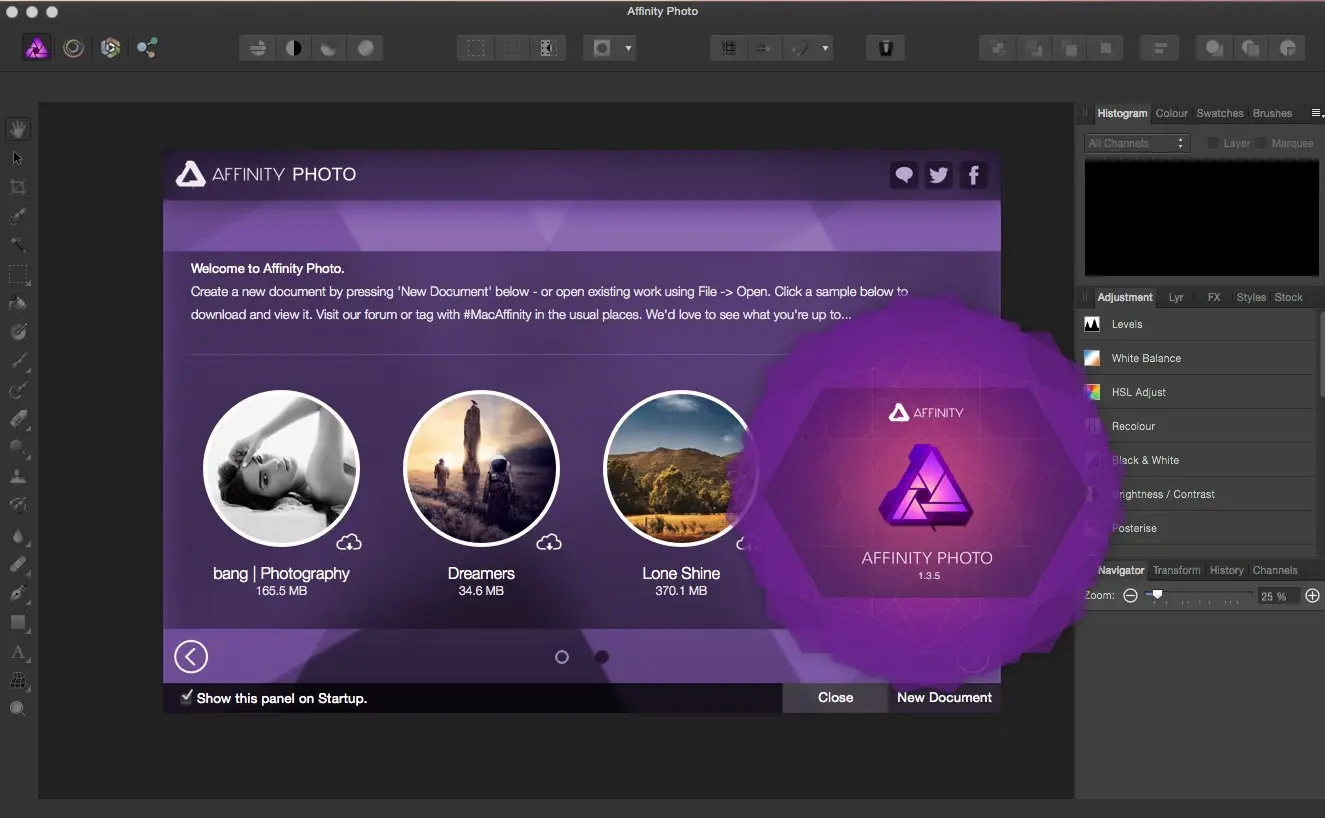Switch to the History tab
1325x818 pixels.
1227,570
